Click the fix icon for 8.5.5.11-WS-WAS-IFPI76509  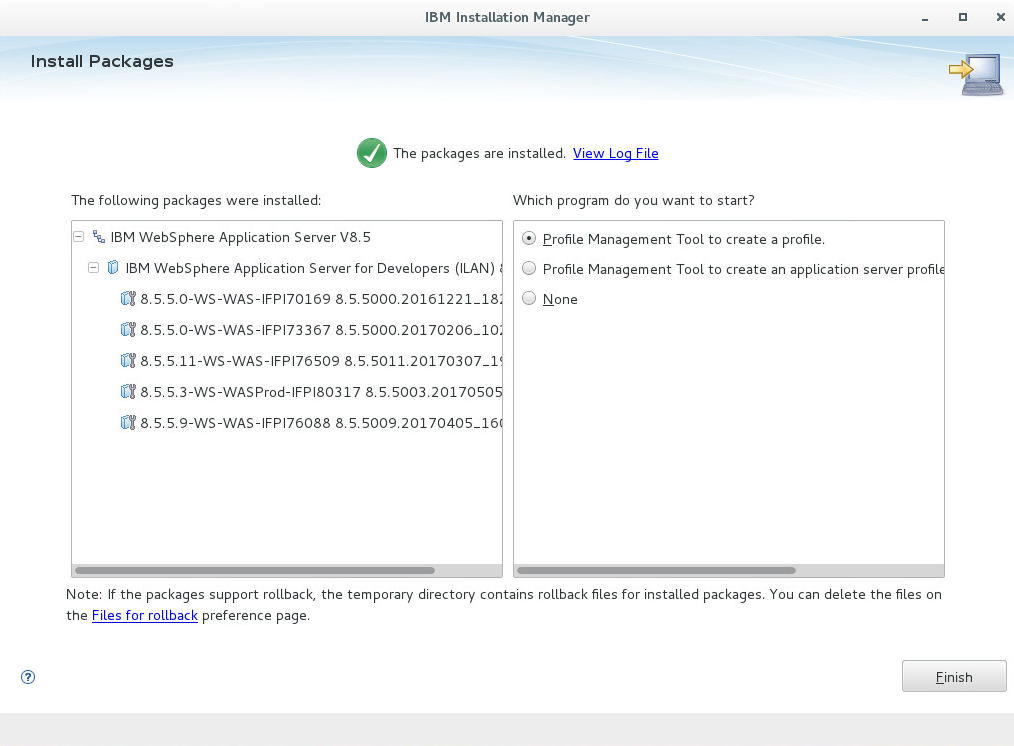128,360
